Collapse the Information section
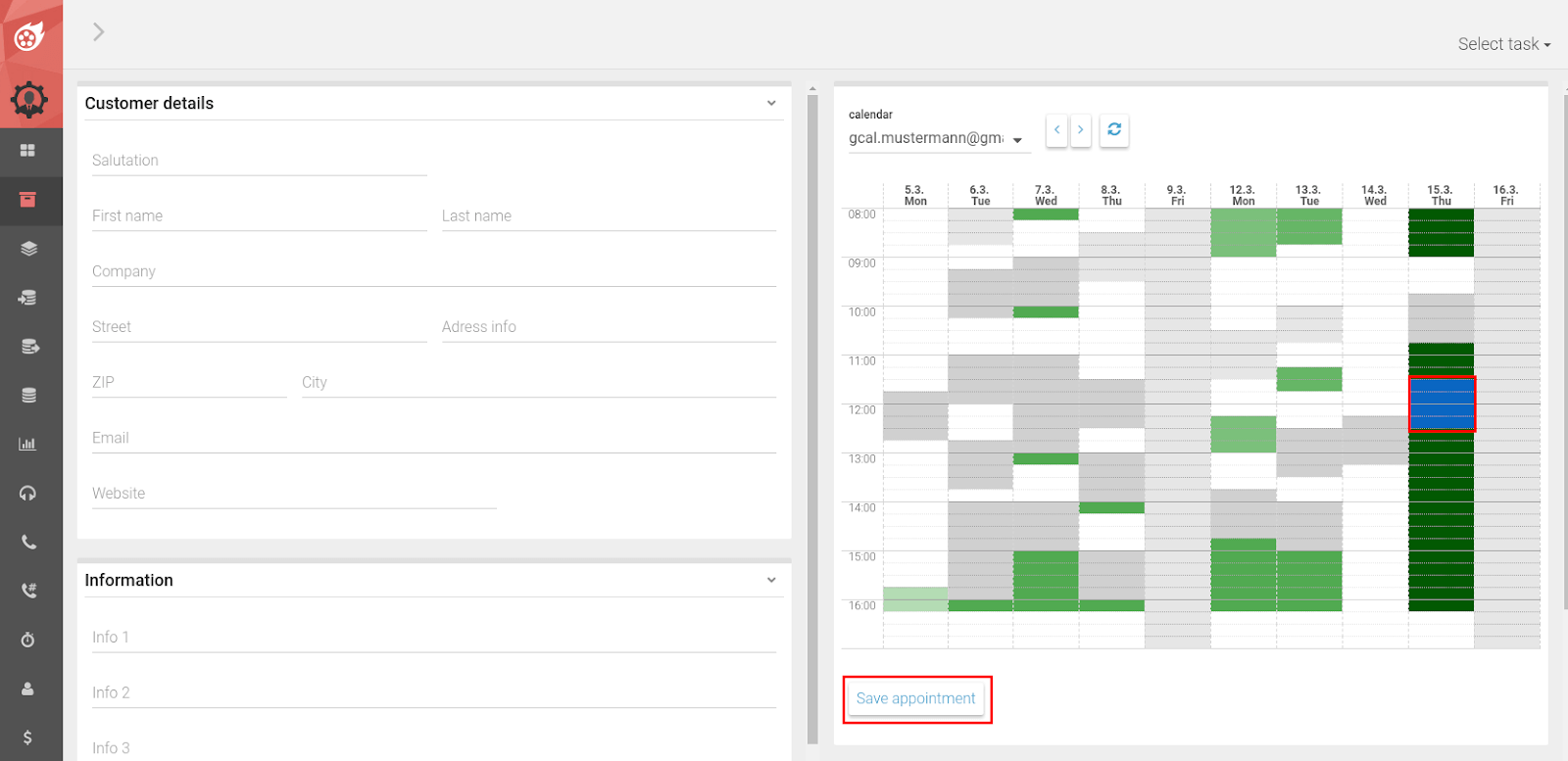1568x761 pixels. tap(771, 580)
